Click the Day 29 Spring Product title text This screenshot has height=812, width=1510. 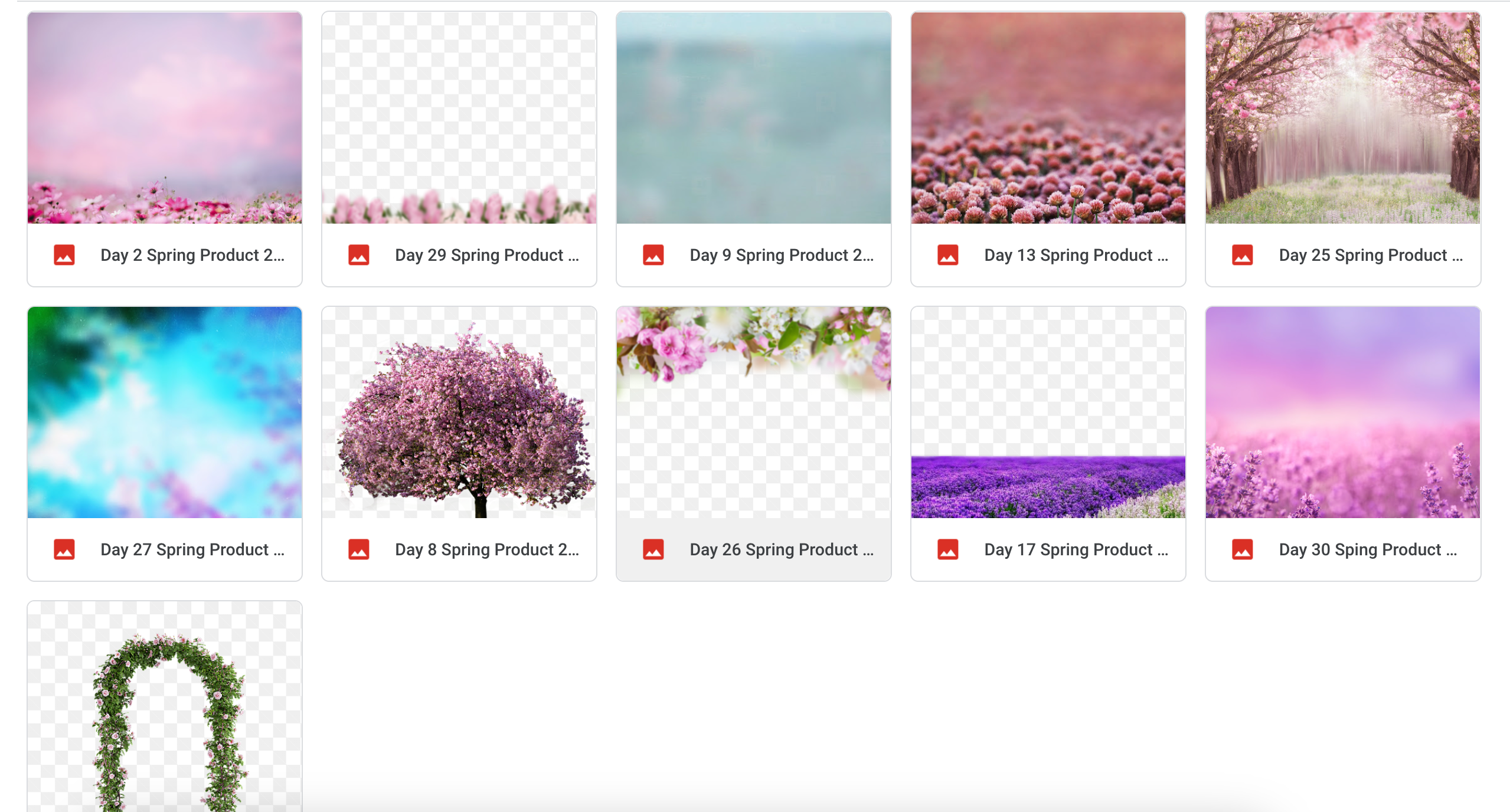pyautogui.click(x=486, y=254)
